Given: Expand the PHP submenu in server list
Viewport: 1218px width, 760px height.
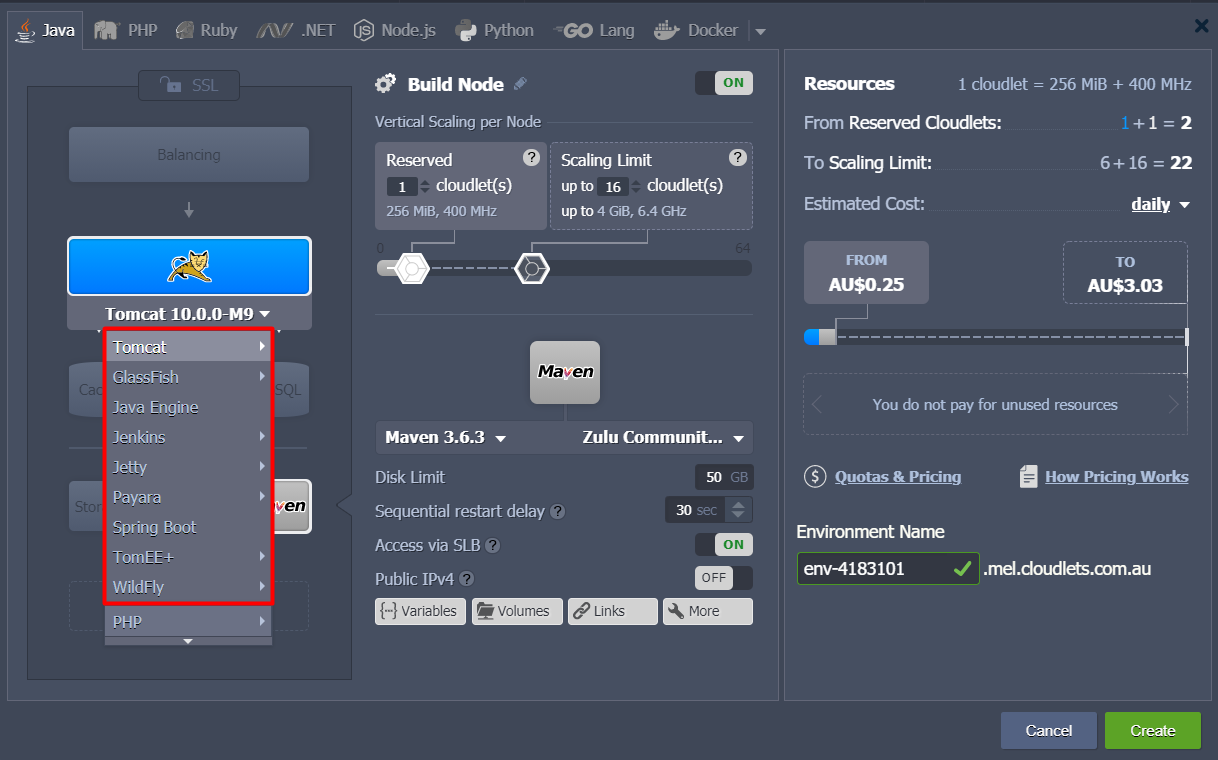Looking at the screenshot, I should tap(188, 621).
